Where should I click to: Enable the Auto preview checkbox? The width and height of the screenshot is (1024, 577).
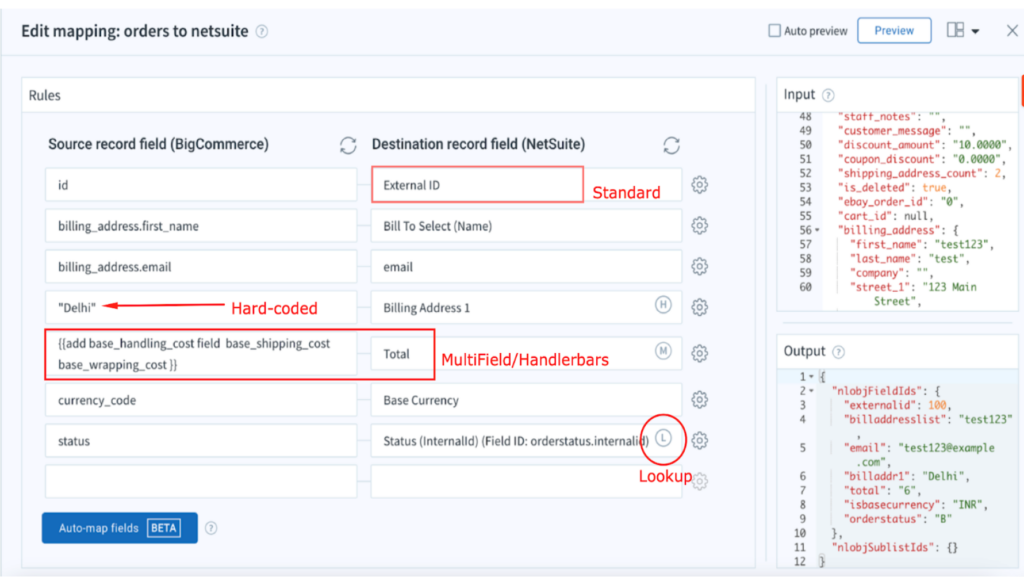pyautogui.click(x=775, y=31)
